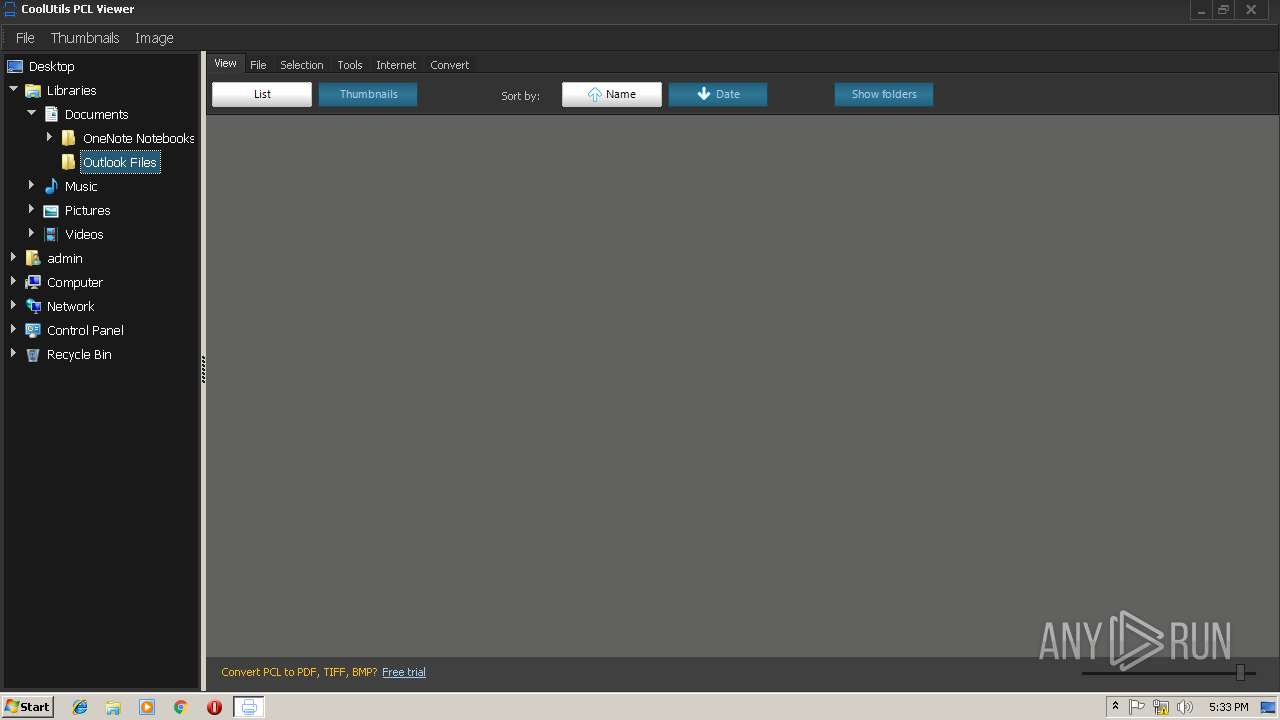
Task: Switch to the Selection tab
Action: 301,65
